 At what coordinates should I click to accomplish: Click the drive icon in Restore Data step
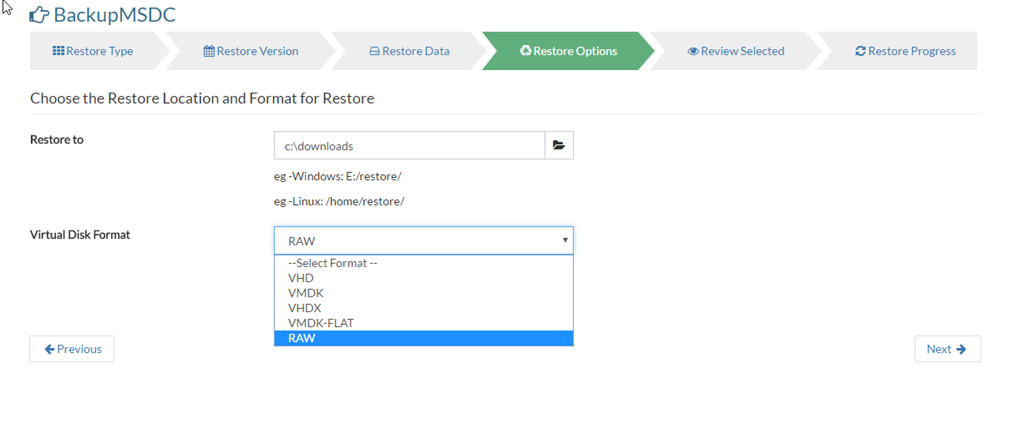coord(374,51)
